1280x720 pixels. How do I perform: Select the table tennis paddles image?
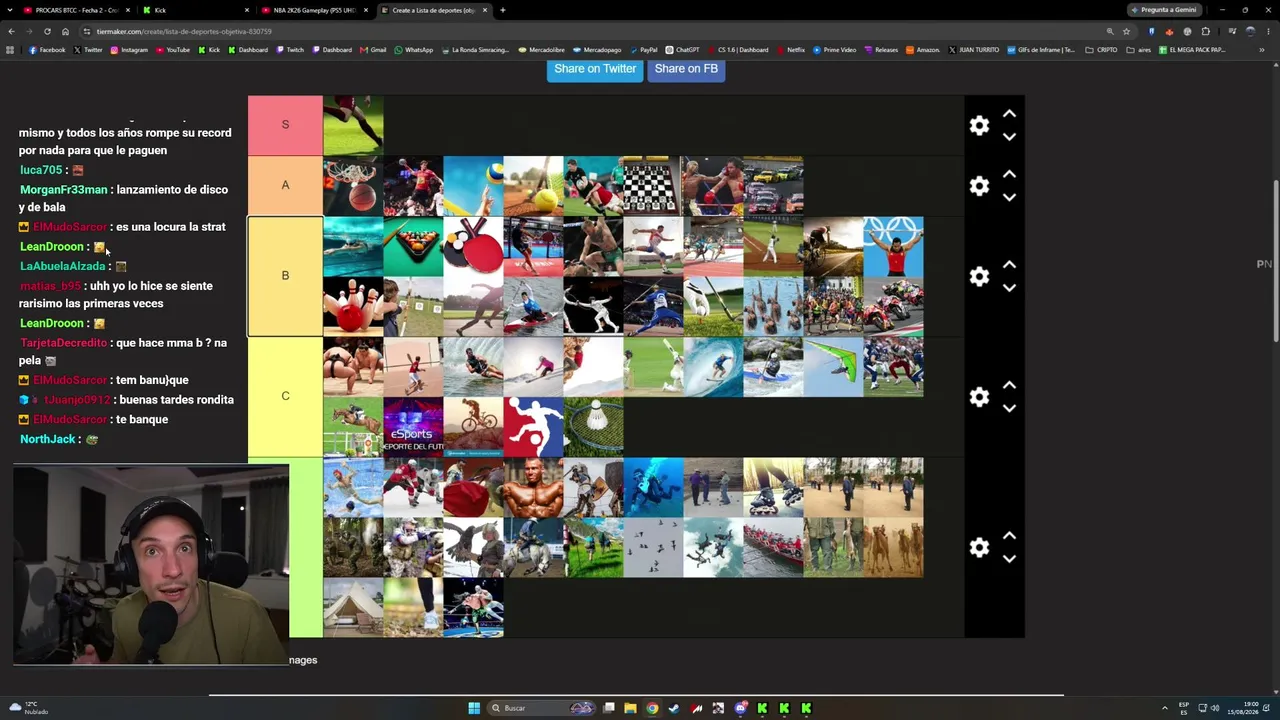pyautogui.click(x=473, y=246)
